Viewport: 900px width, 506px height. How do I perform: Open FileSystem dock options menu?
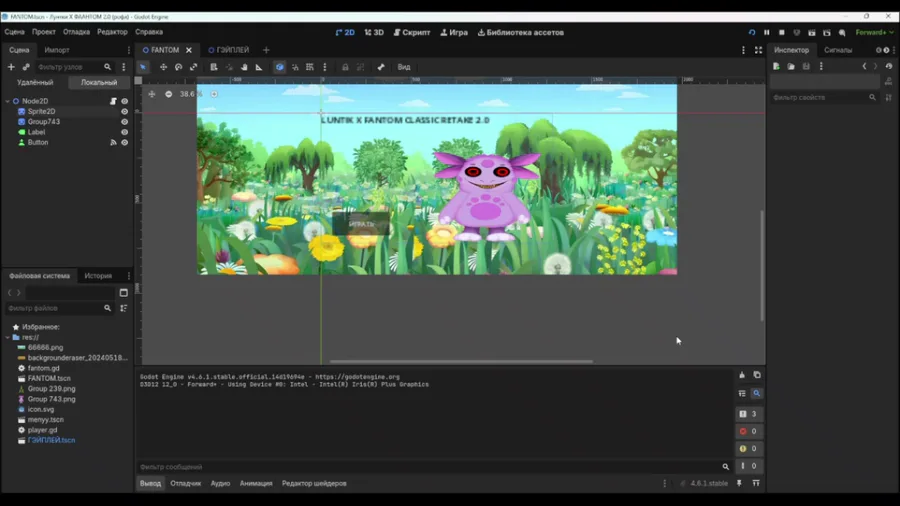[x=129, y=276]
